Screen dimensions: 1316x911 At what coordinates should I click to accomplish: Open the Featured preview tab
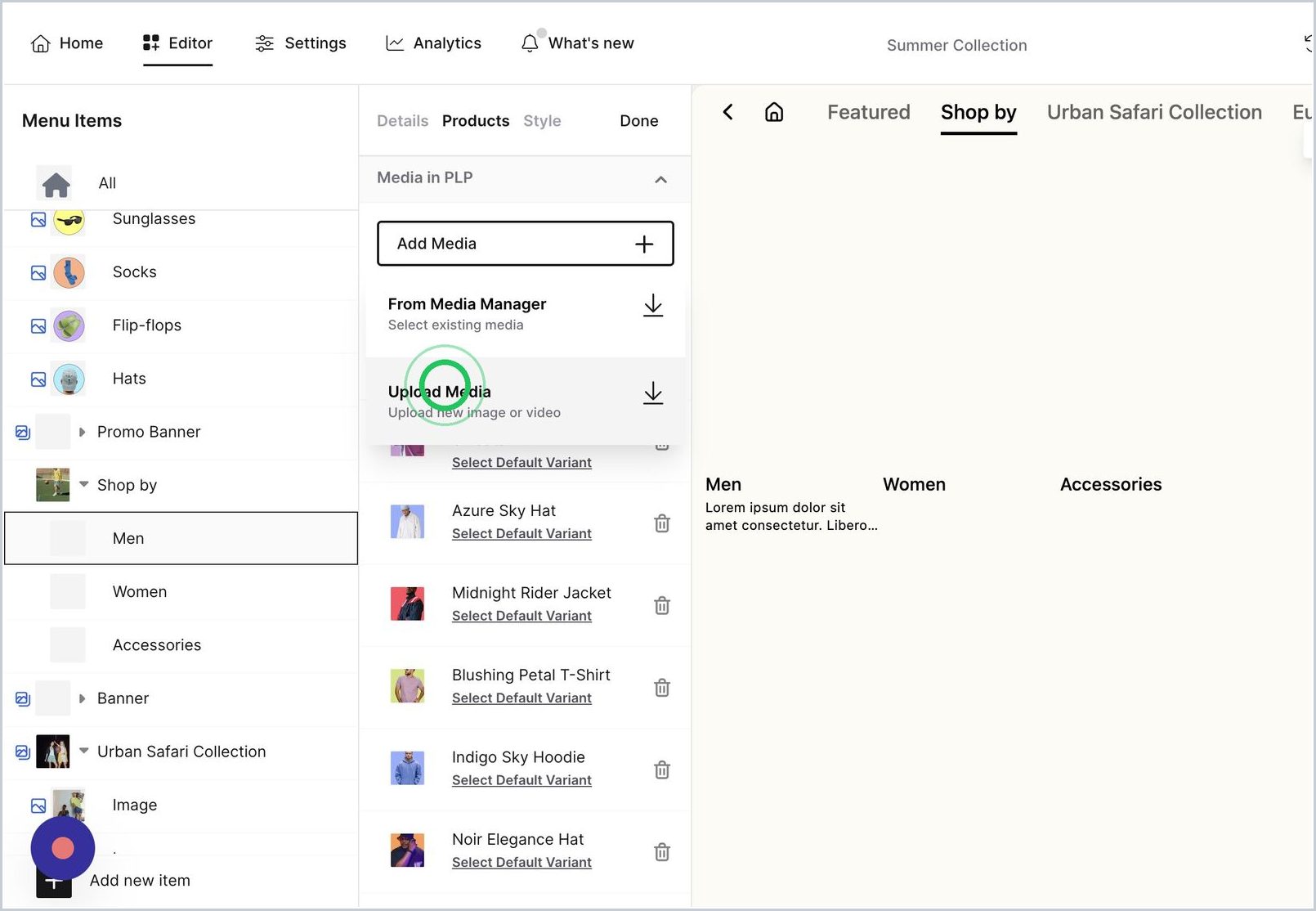pos(868,112)
